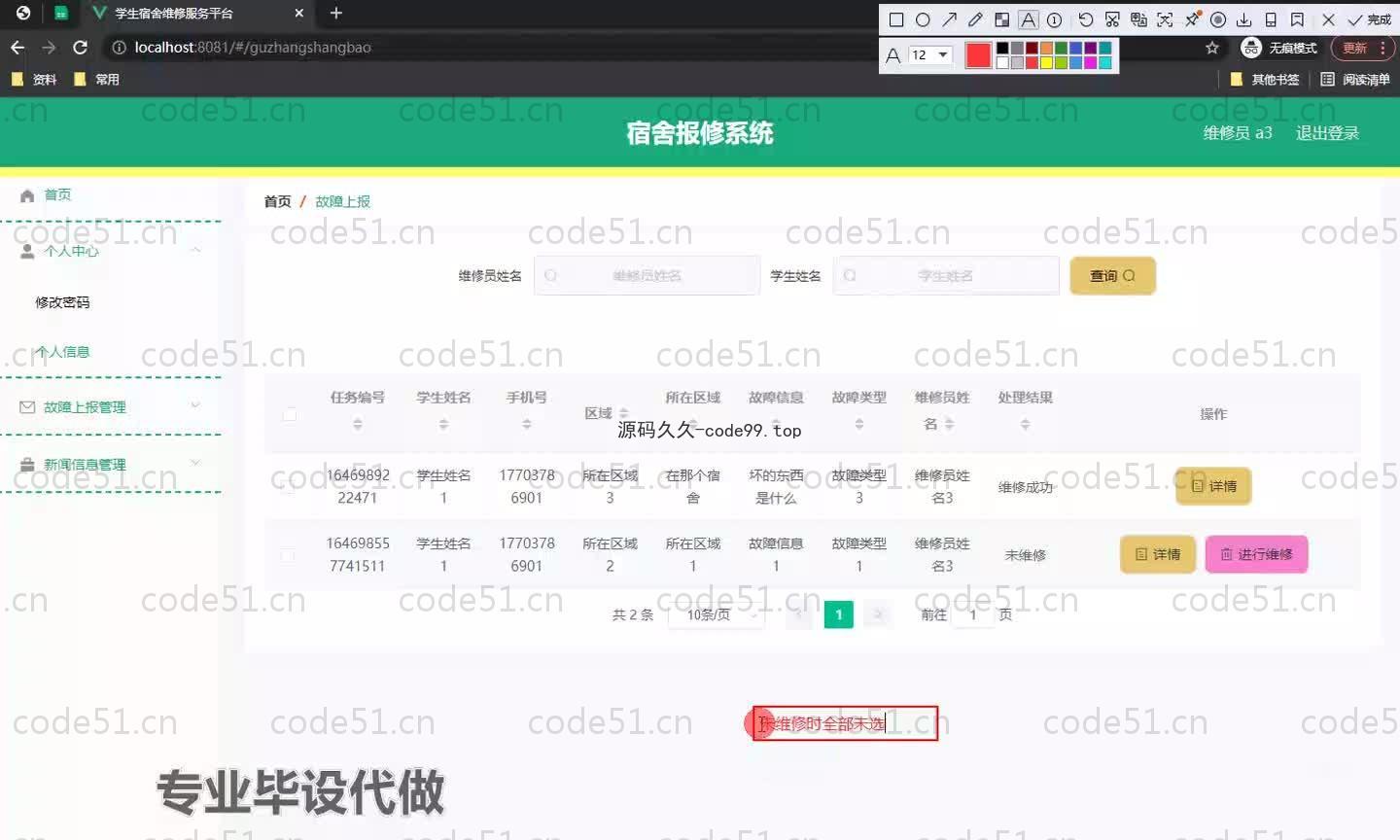The width and height of the screenshot is (1400, 840).
Task: Open 个人信息 in sidebar
Action: pyautogui.click(x=62, y=352)
